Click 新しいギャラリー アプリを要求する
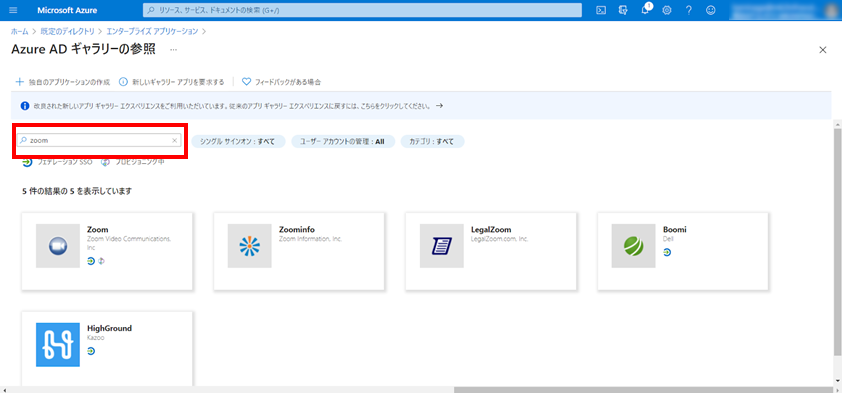Screen dimensions: 842x393 [171, 82]
